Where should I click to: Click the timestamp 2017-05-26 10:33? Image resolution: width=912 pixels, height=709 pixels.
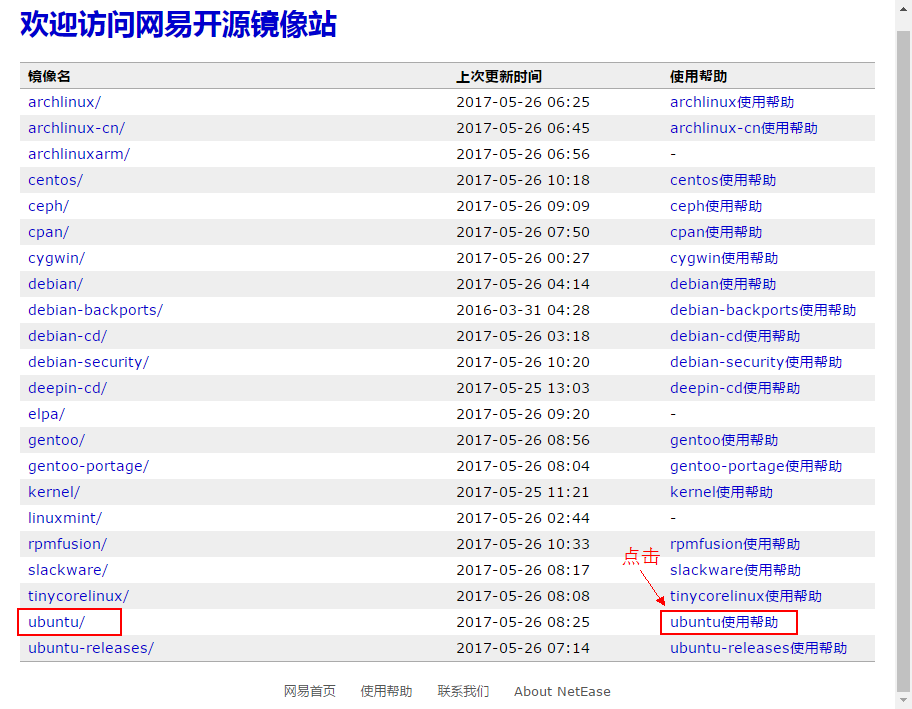[x=523, y=544]
